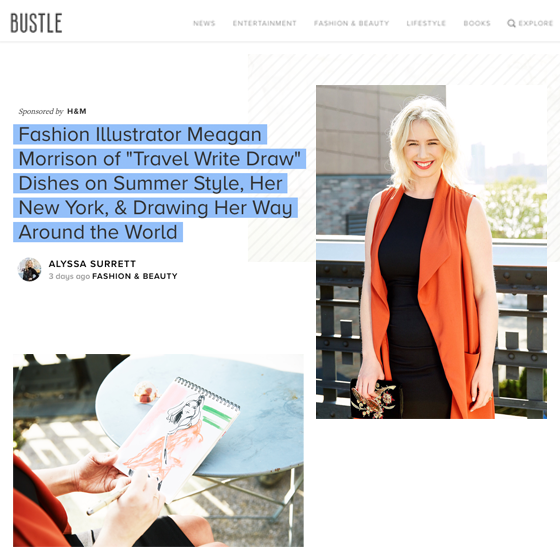Click the Explore label in the header
The width and height of the screenshot is (560, 560).
[x=535, y=23]
